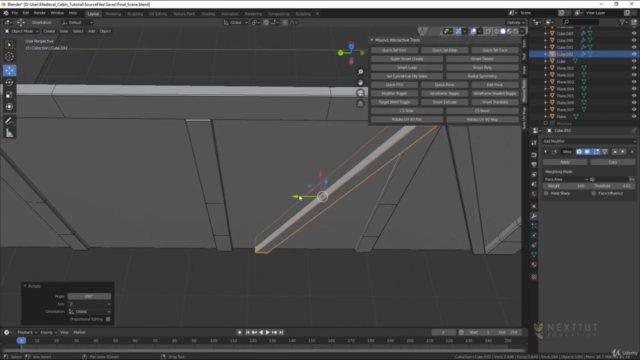Switch to the UV Editing workspace tab
Image resolution: width=640 pixels, height=360 pixels.
(158, 14)
